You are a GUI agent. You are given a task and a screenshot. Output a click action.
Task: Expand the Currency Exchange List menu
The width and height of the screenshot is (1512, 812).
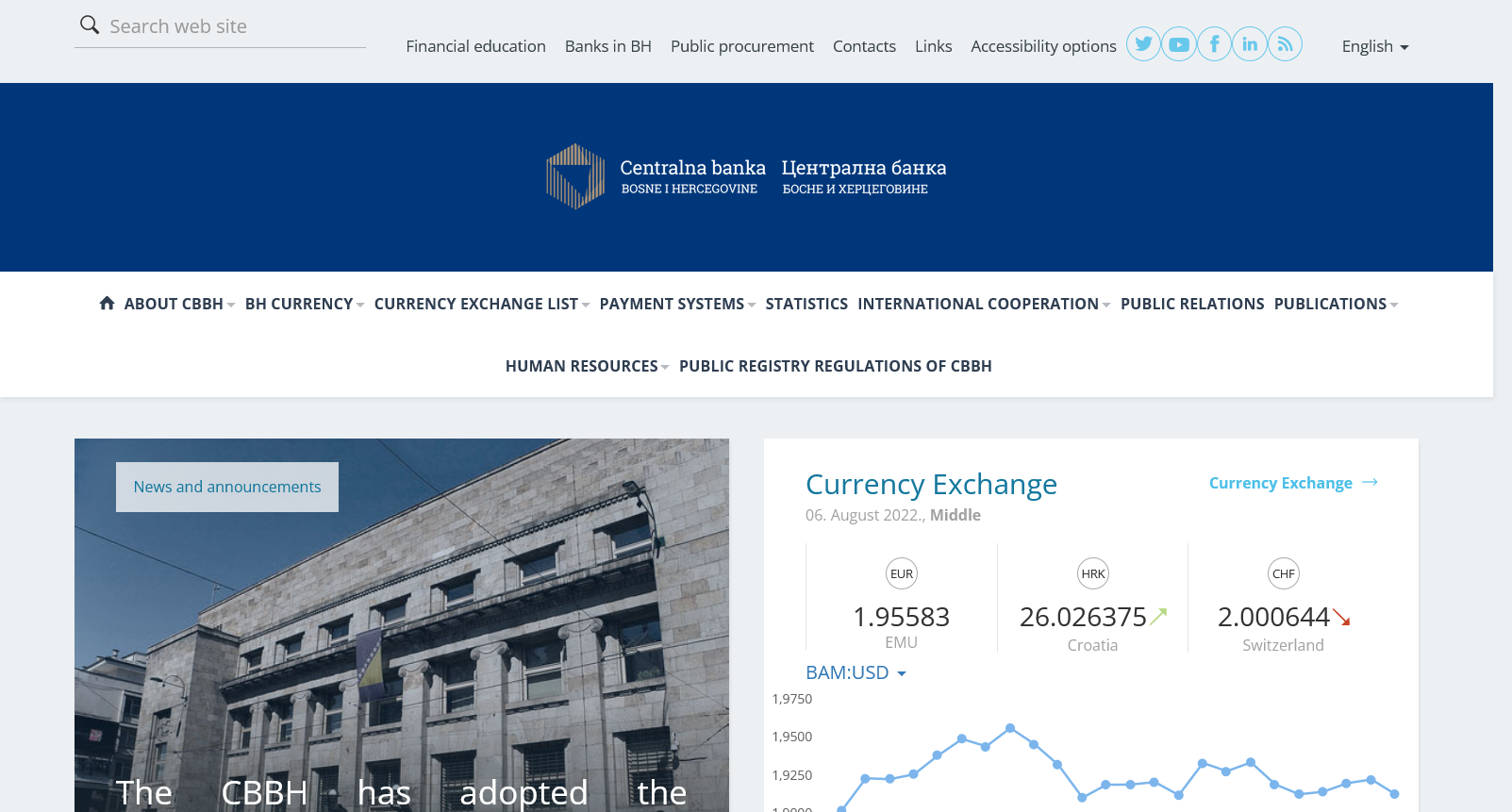point(481,304)
